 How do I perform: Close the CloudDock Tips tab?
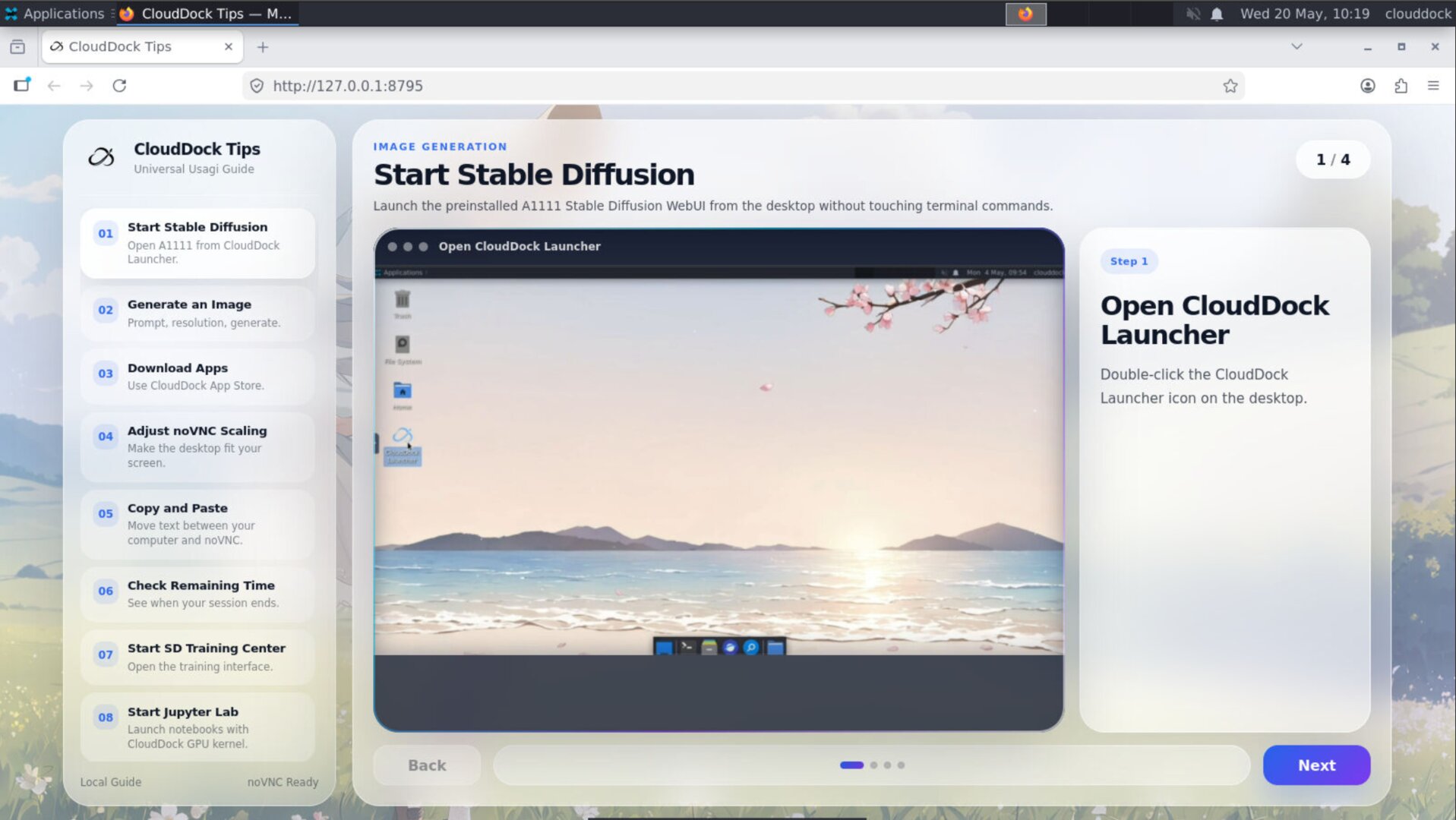click(229, 47)
